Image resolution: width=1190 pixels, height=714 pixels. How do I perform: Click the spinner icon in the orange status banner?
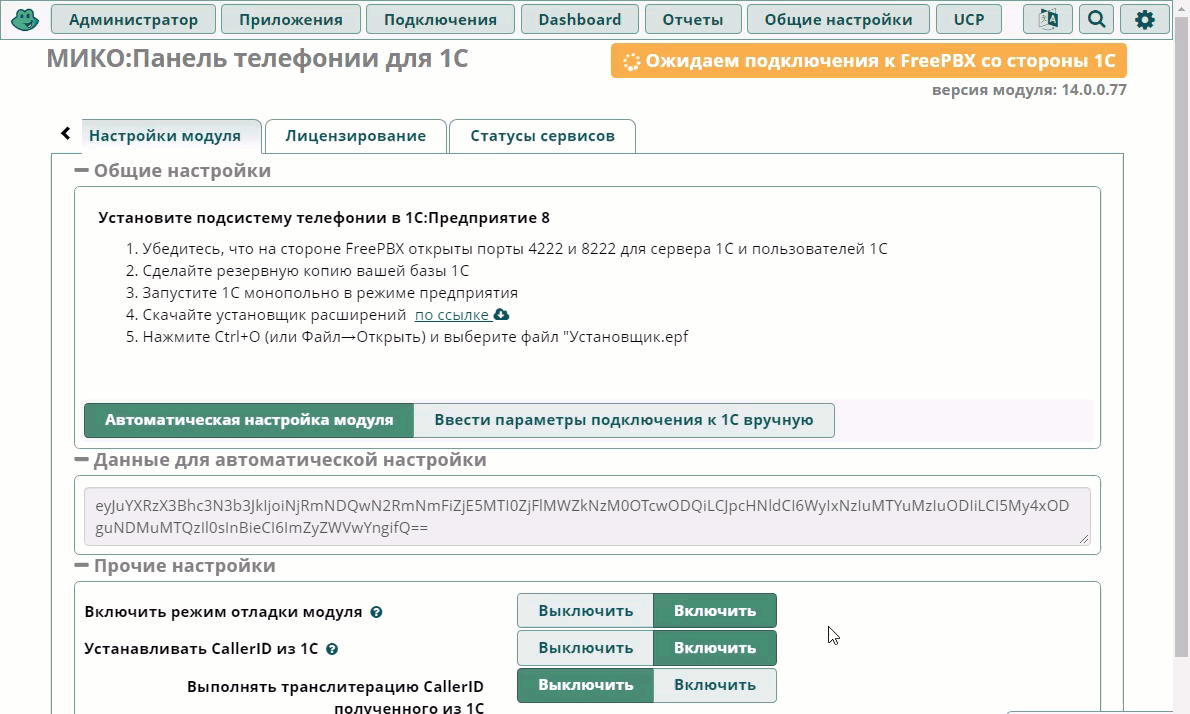(x=630, y=60)
